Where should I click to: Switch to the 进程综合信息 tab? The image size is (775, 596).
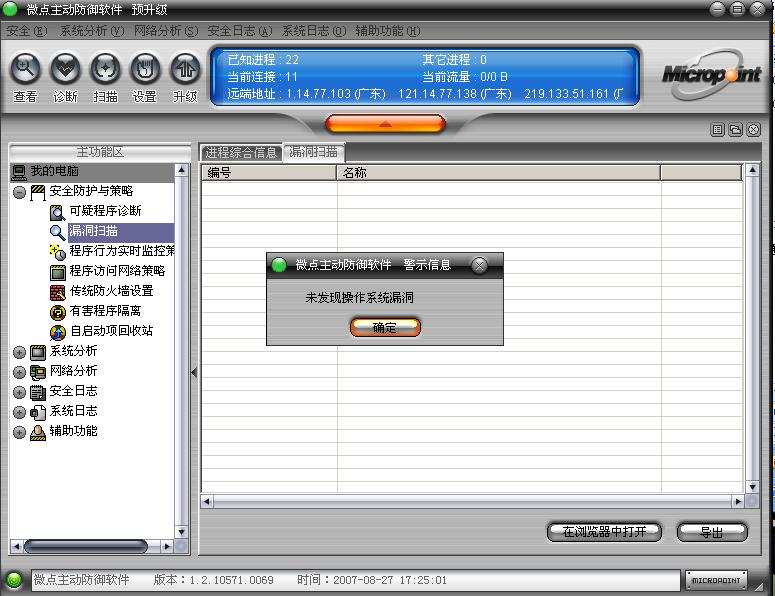[241, 152]
